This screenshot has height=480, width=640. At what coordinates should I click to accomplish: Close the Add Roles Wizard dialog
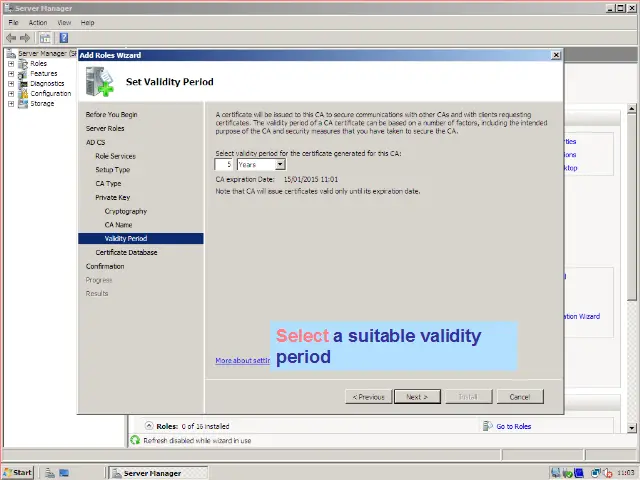556,55
